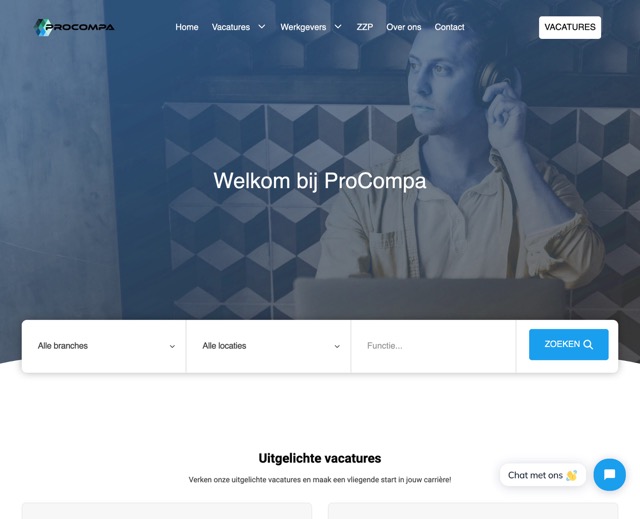Open the Alle locaties dropdown
Viewport: 640px width, 519px height.
(269, 346)
